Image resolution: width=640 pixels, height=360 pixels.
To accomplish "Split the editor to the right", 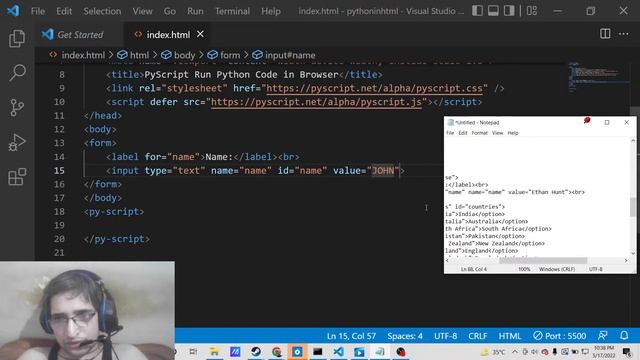I will click(605, 34).
